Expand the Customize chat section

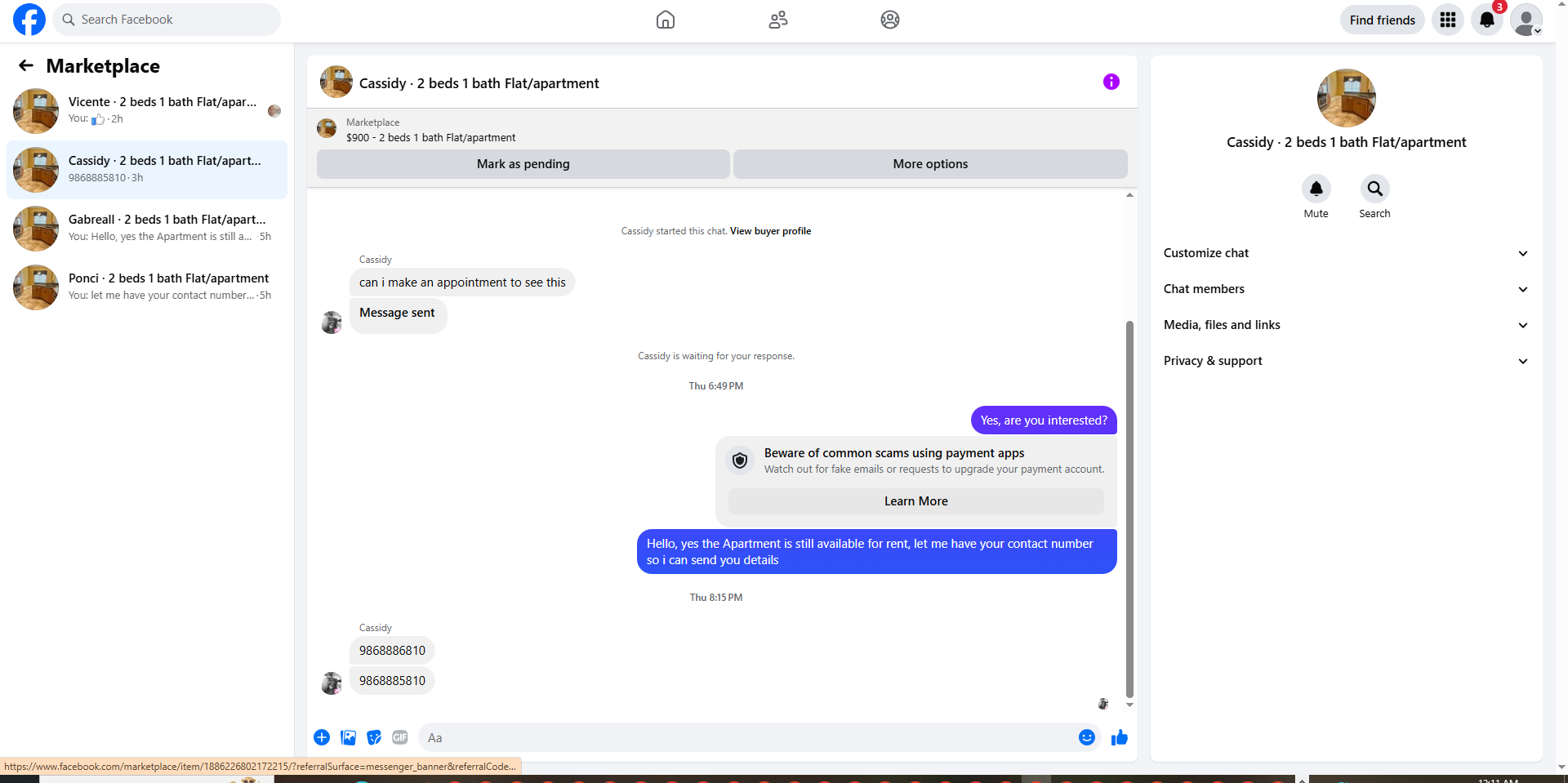point(1346,253)
